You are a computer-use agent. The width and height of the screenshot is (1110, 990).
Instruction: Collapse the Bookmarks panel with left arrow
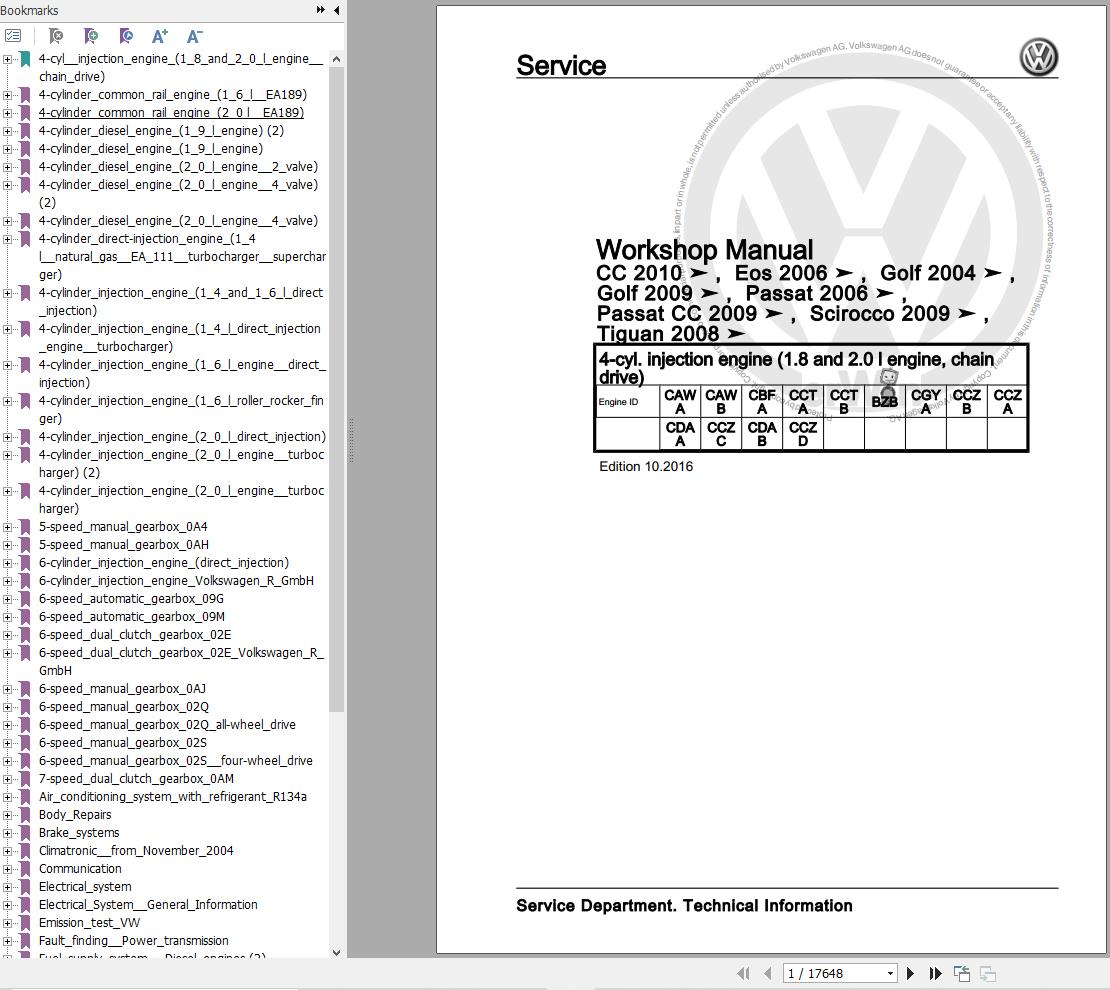[x=336, y=10]
